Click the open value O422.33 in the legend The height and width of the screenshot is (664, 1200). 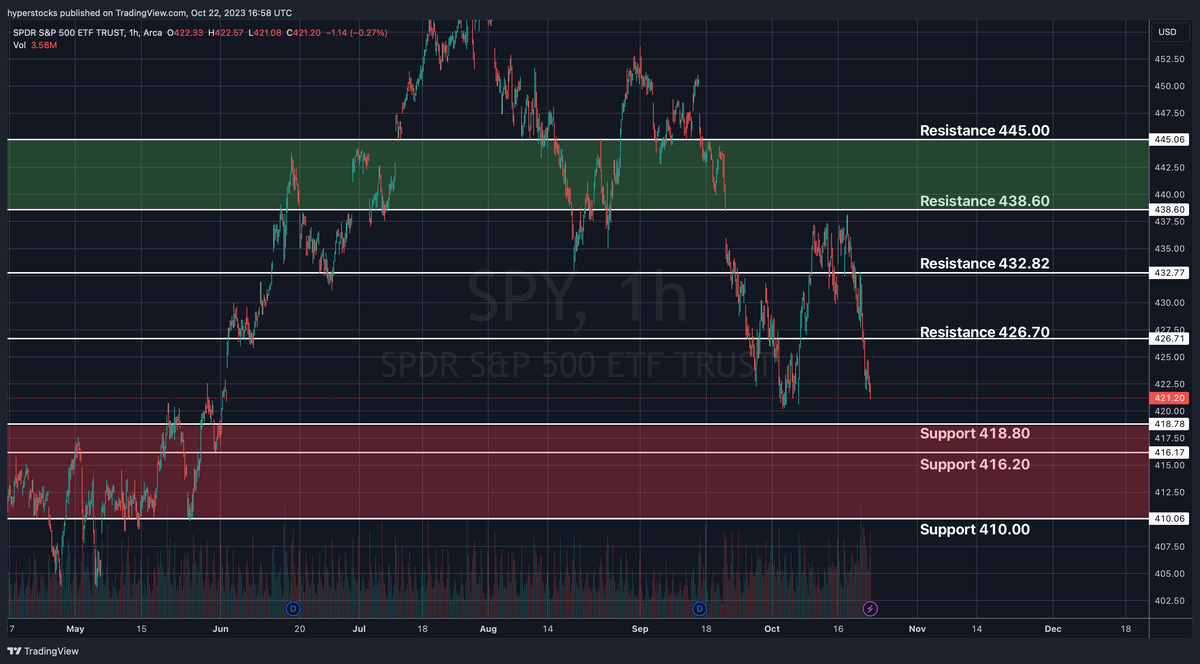tap(183, 32)
